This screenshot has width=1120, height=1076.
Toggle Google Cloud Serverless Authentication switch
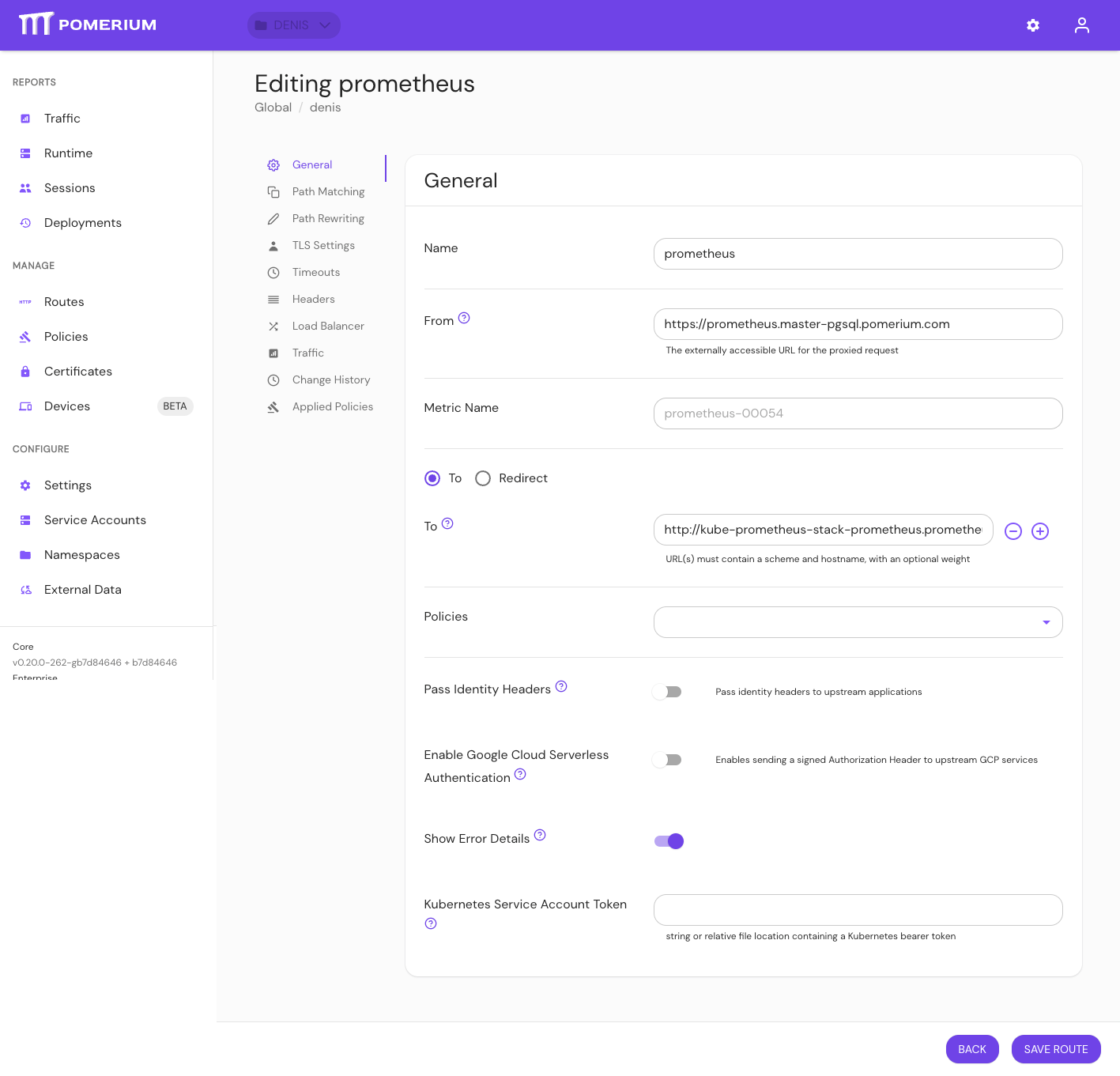click(667, 760)
